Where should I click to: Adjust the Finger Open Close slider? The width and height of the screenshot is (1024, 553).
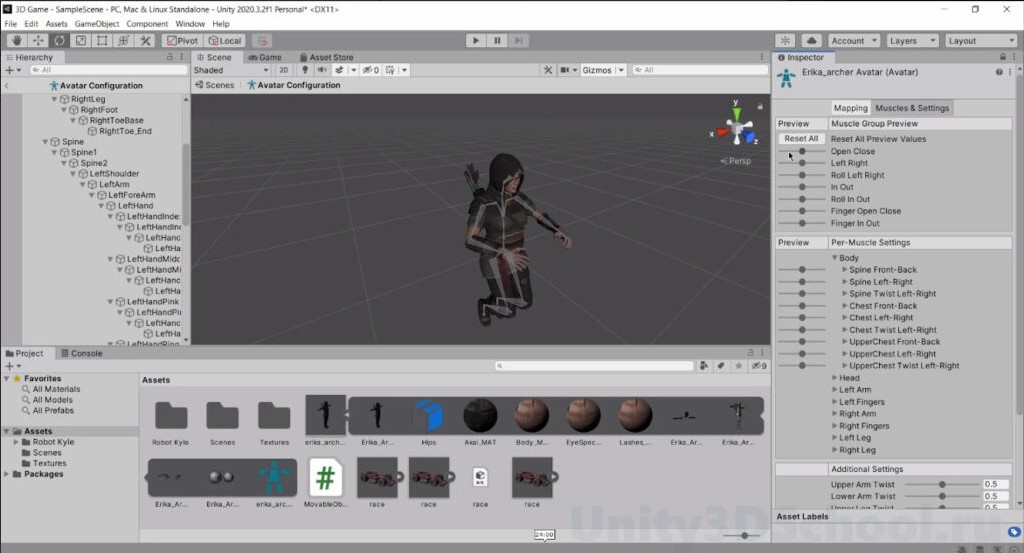click(x=802, y=211)
